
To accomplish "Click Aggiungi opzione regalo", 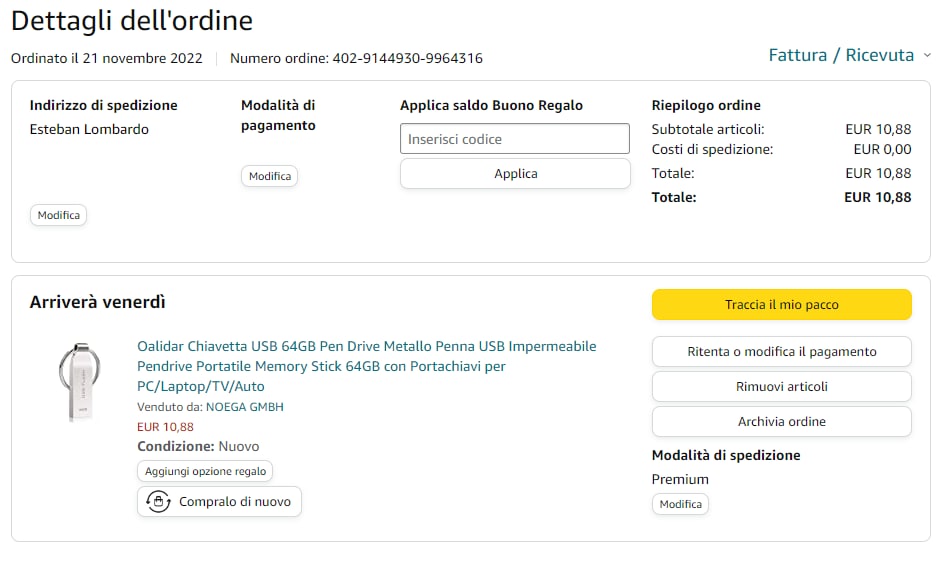I will [204, 471].
